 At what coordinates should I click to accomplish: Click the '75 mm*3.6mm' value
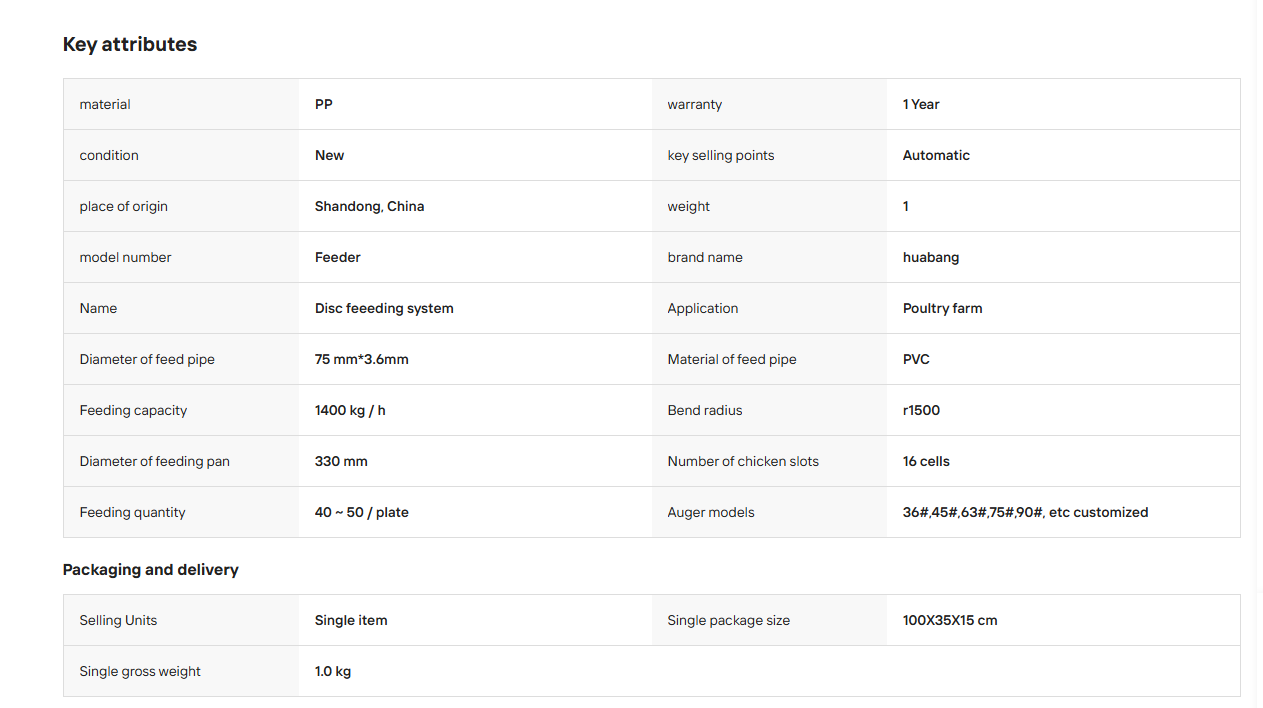click(x=361, y=359)
